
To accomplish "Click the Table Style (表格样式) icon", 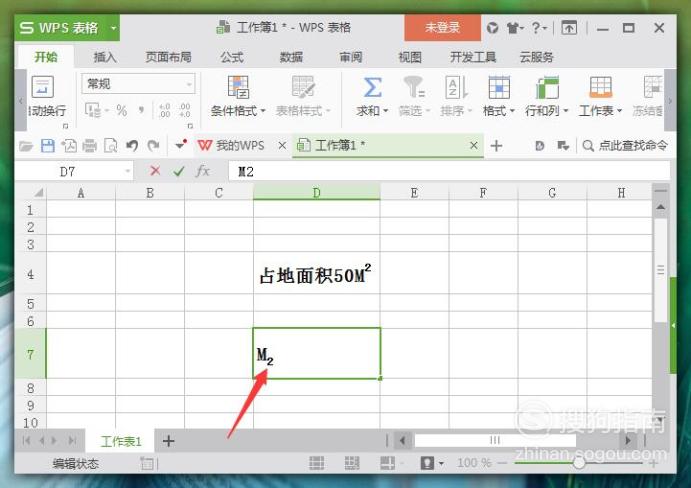I will (303, 86).
